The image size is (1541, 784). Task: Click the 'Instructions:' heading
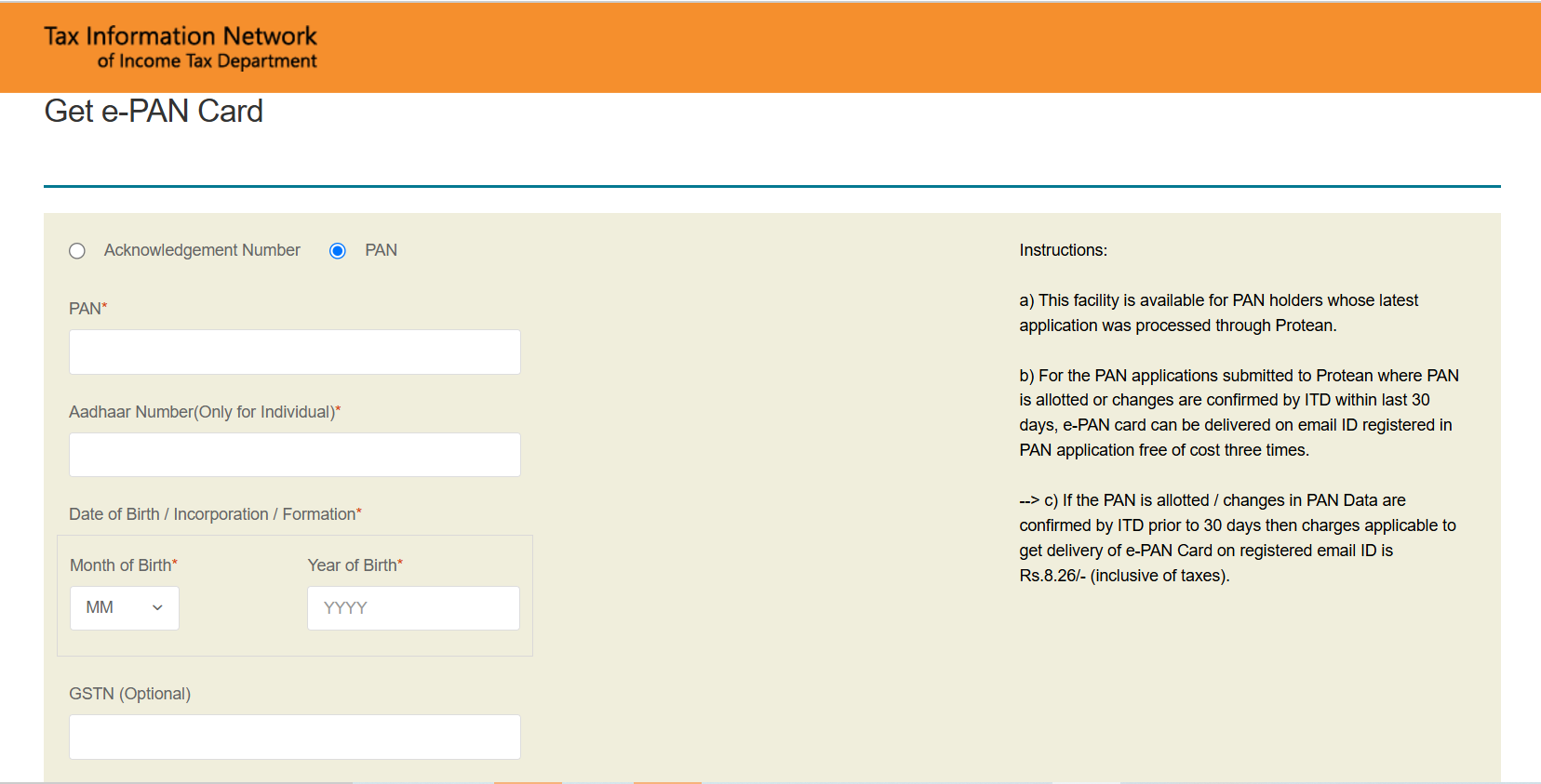1063,250
